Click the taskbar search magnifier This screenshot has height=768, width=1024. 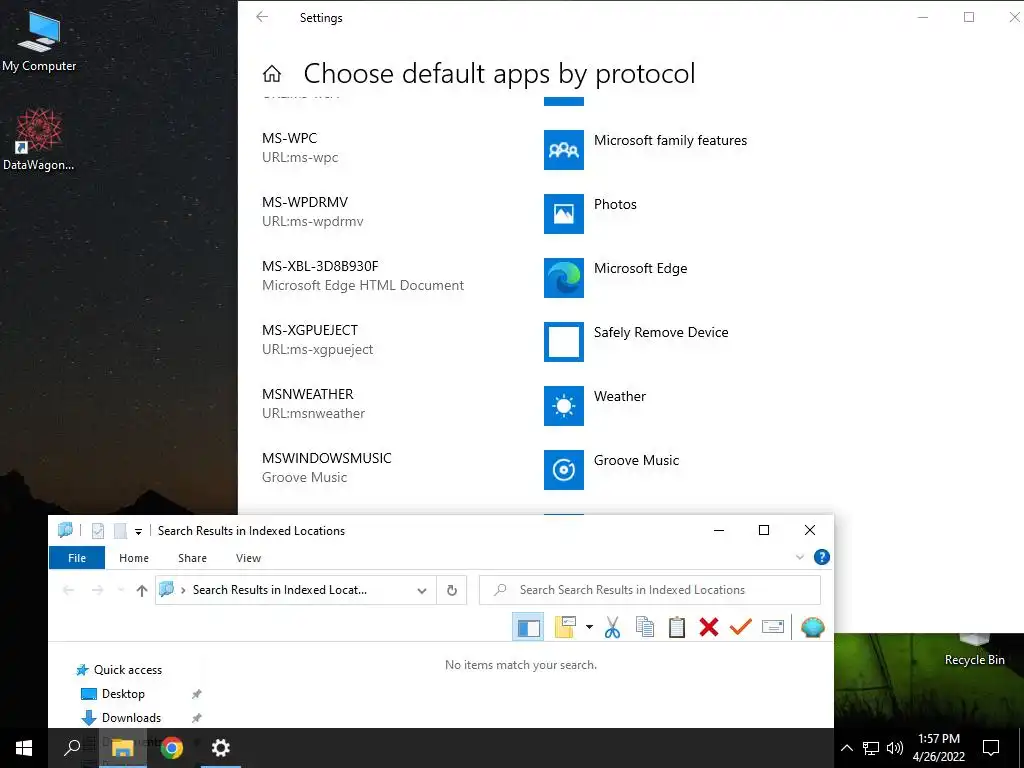(x=72, y=748)
